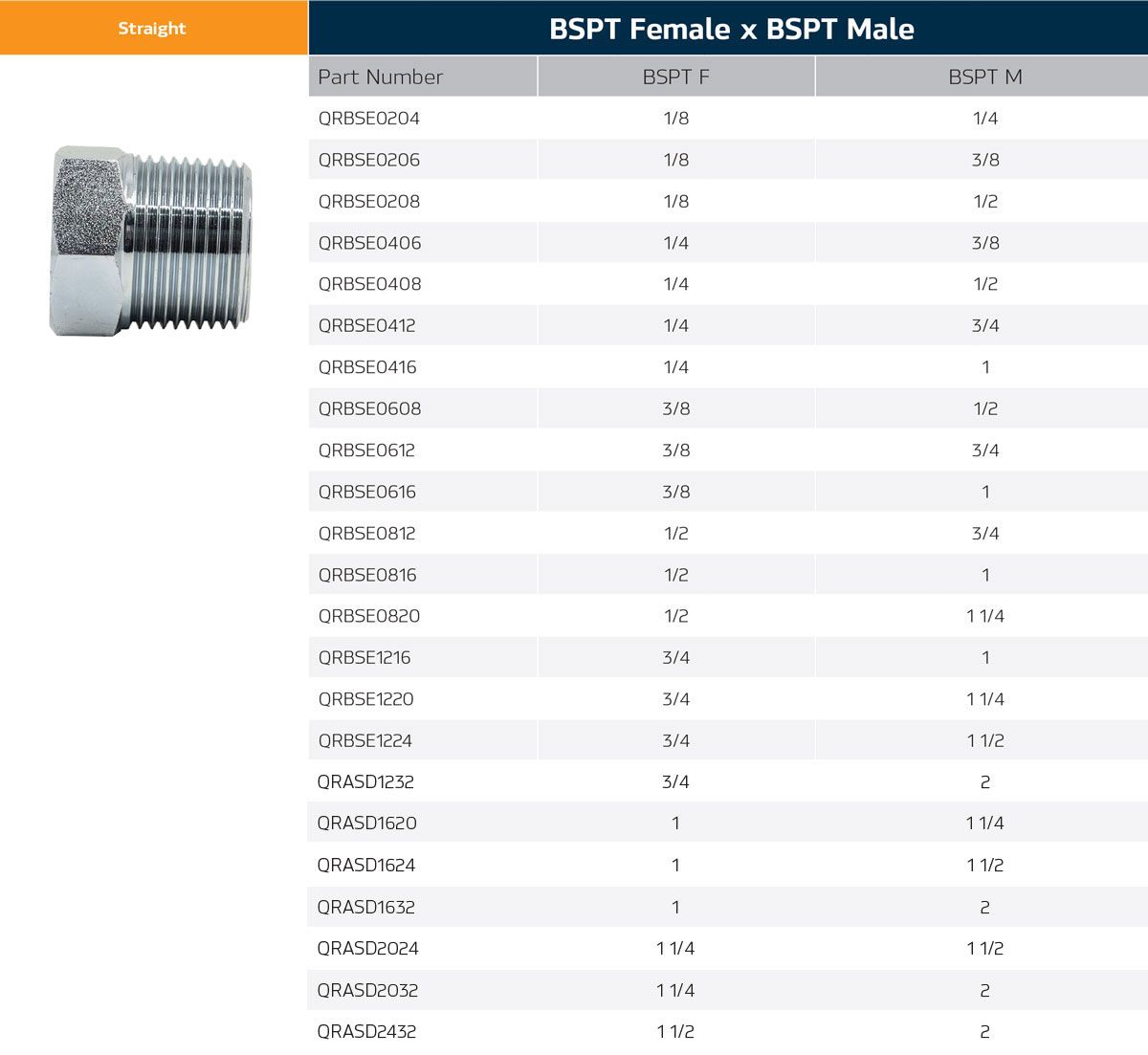1148x1055 pixels.
Task: Click part number QRBSE0406
Action: (x=369, y=243)
